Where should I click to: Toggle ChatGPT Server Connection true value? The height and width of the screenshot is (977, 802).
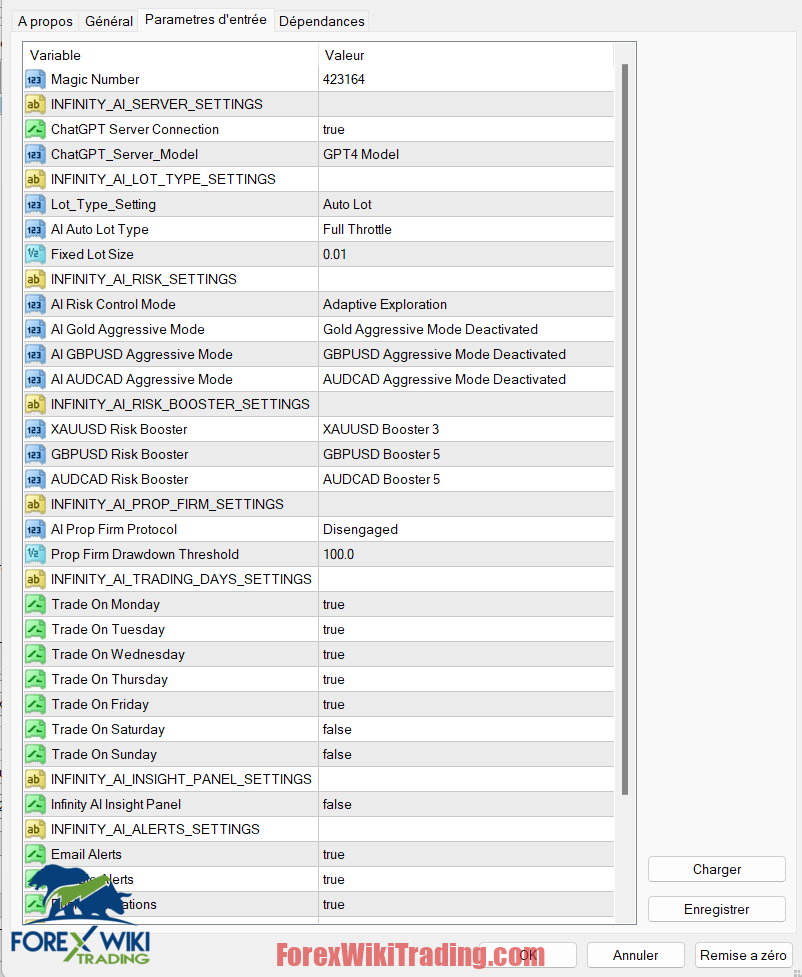coord(466,130)
